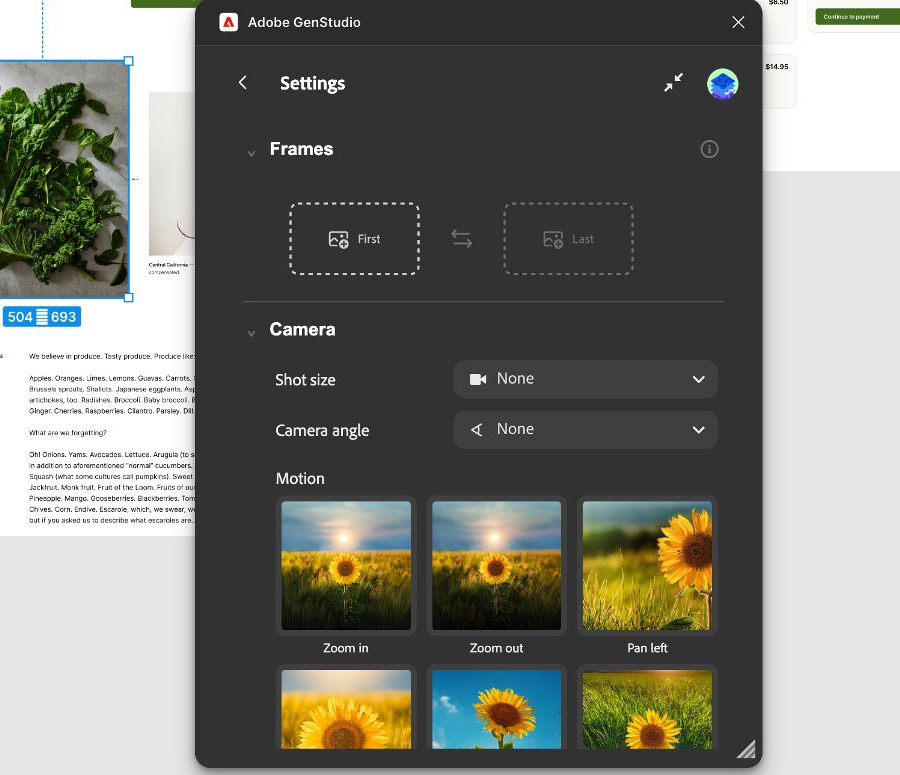The image size is (900, 775).
Task: Open the Shot size dropdown
Action: 585,379
